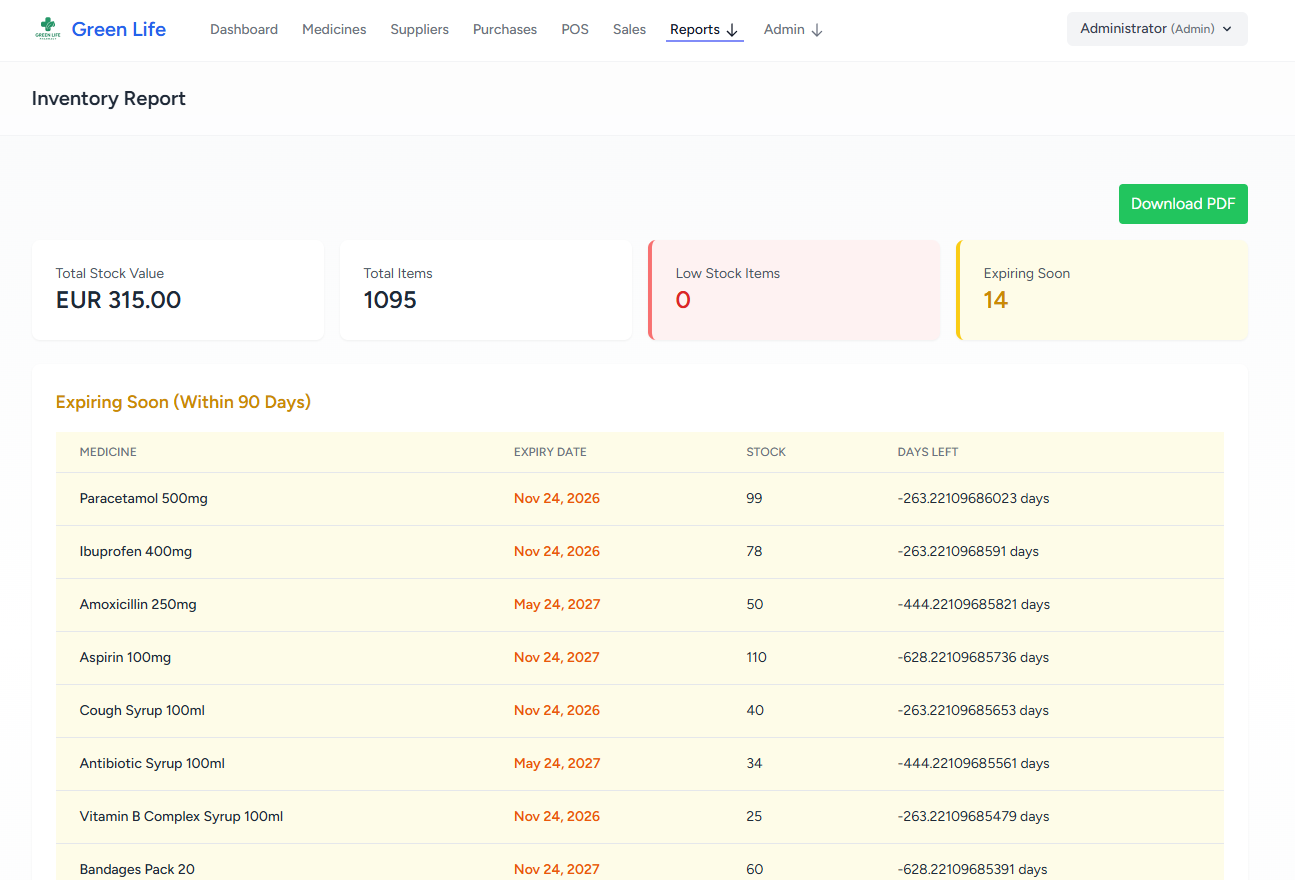Click the arrow icon beside Admin

point(817,30)
